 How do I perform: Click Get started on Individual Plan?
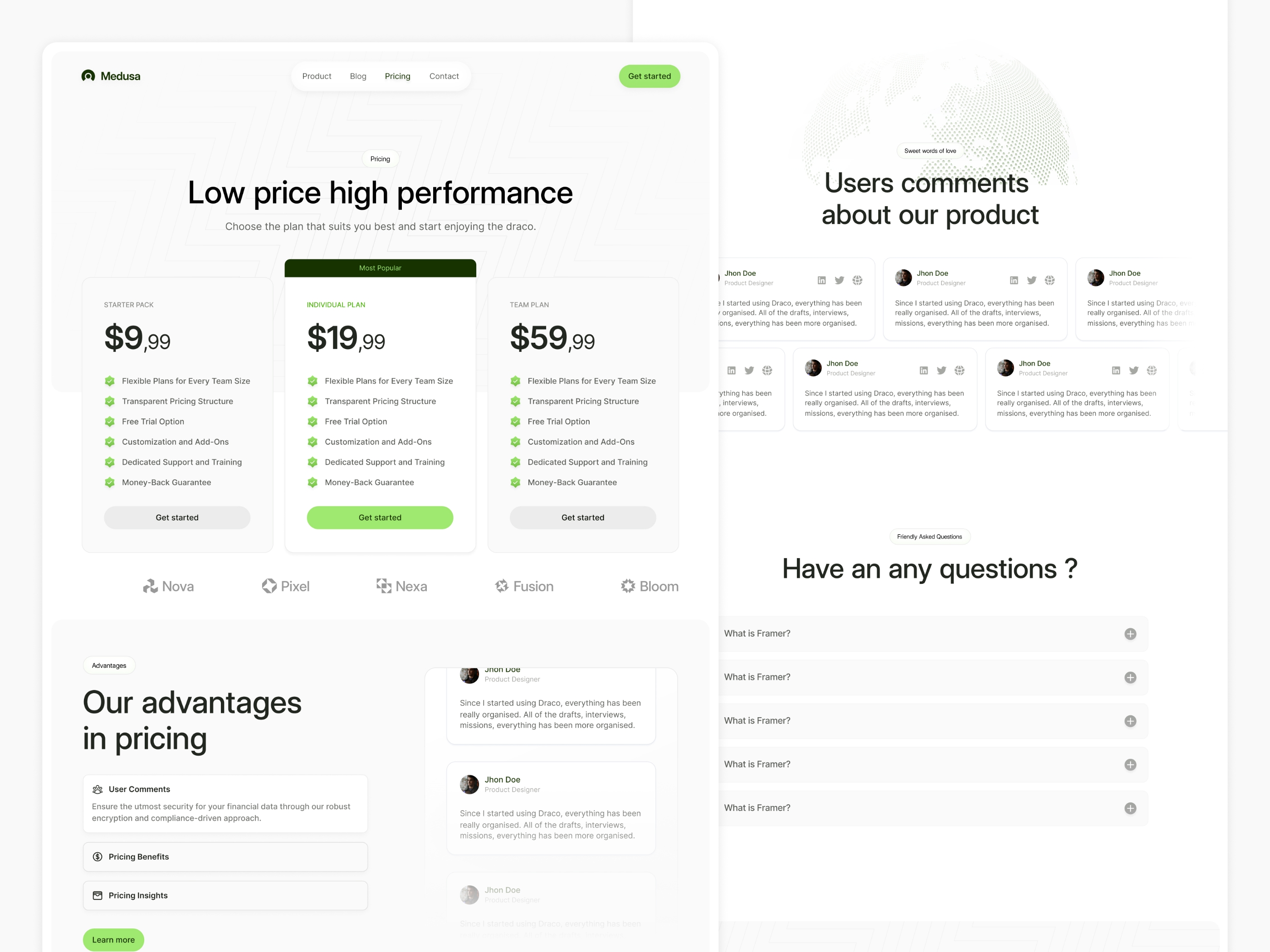[380, 517]
